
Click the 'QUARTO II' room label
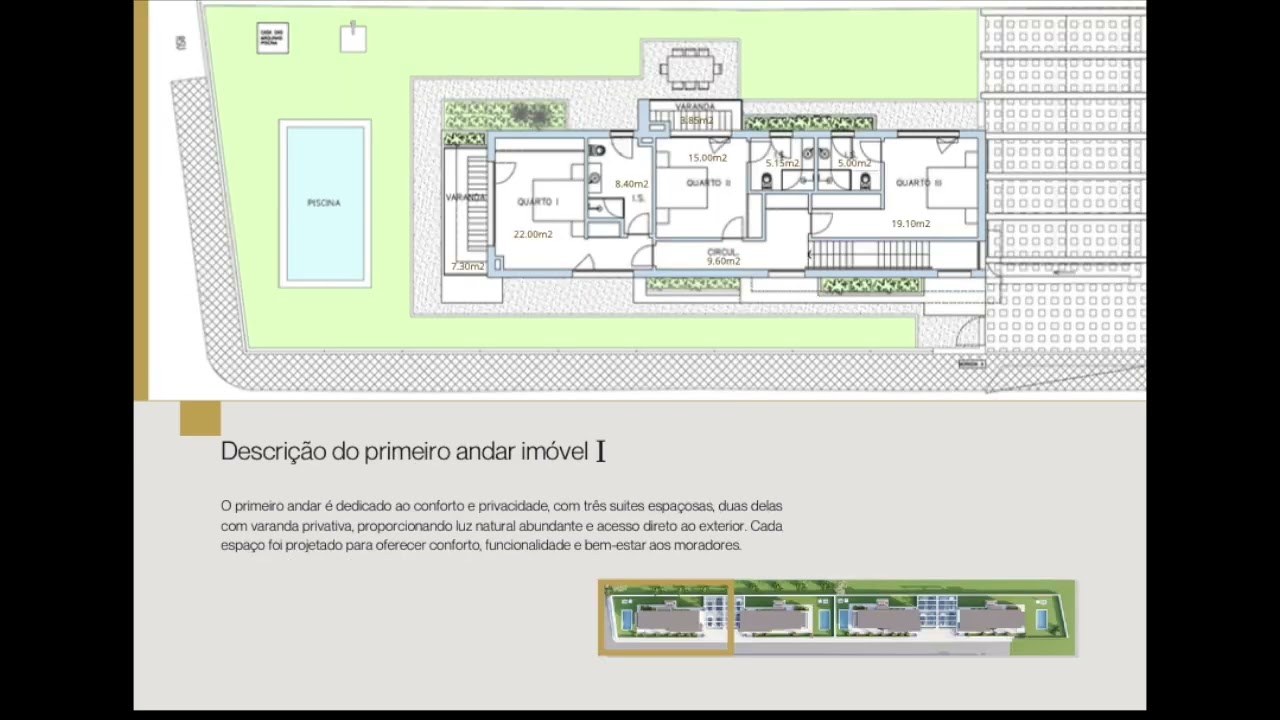click(x=708, y=183)
